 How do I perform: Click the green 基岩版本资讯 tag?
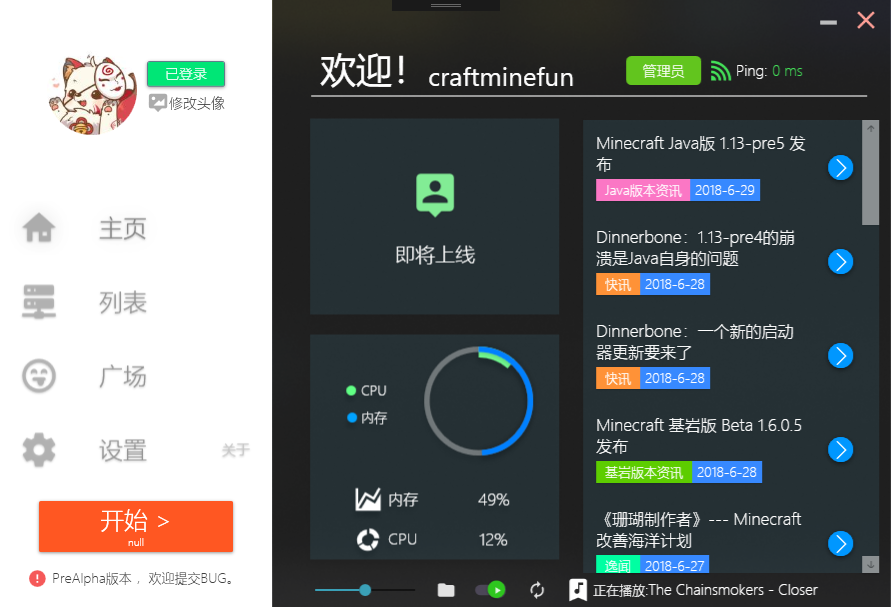click(x=644, y=472)
